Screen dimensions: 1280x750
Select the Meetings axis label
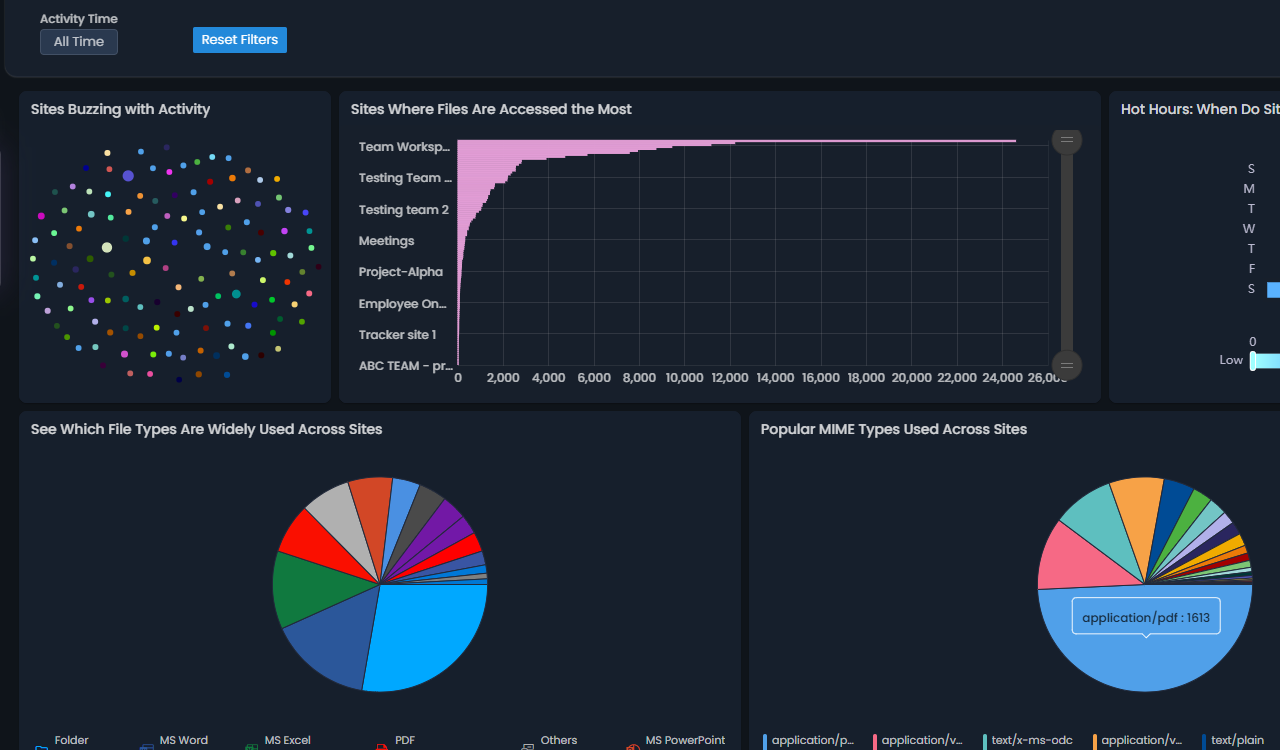(385, 240)
